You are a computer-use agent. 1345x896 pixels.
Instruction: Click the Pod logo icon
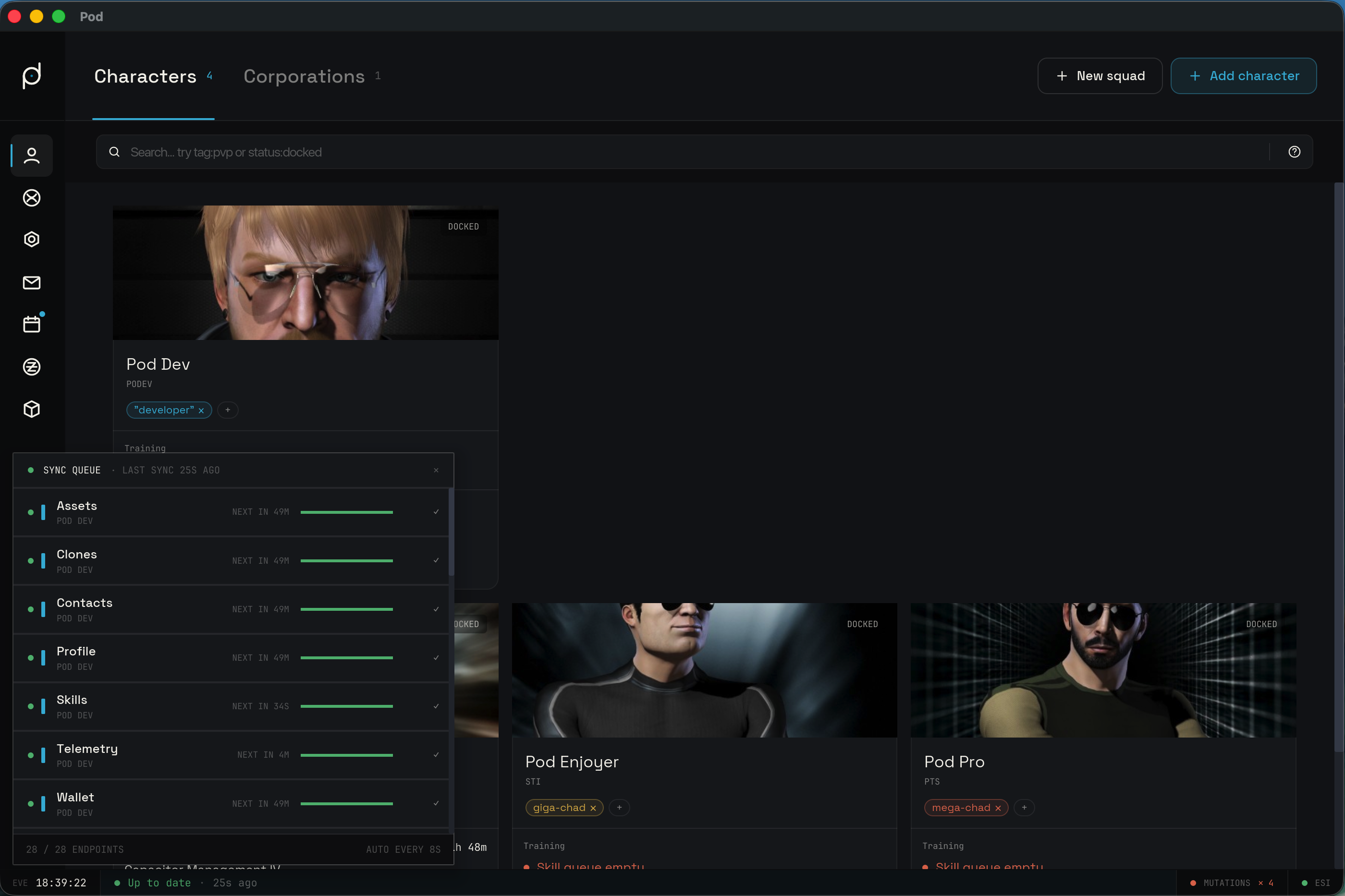point(31,75)
